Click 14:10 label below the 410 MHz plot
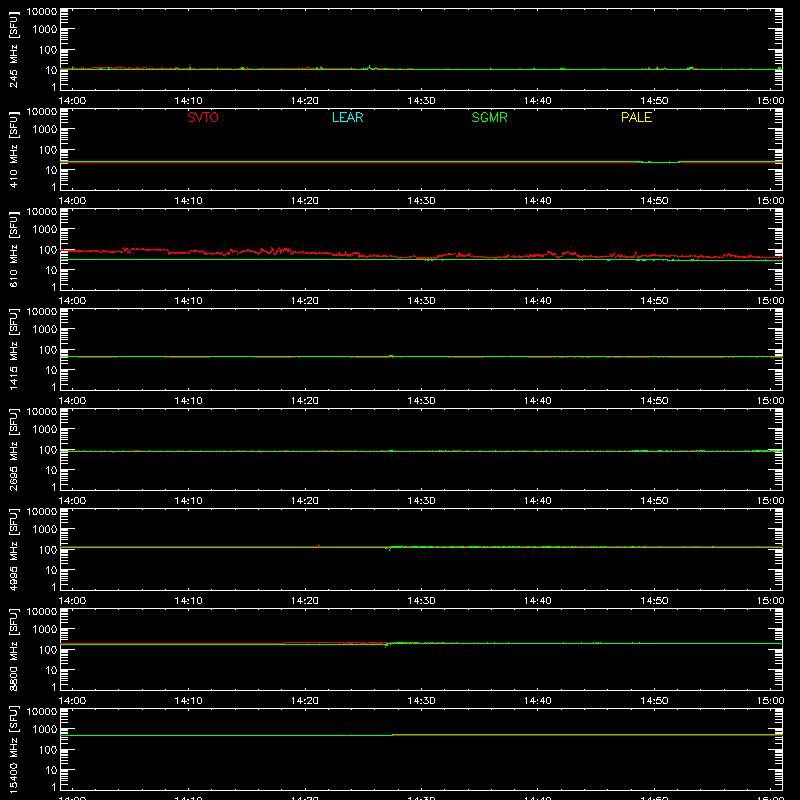 [x=188, y=201]
